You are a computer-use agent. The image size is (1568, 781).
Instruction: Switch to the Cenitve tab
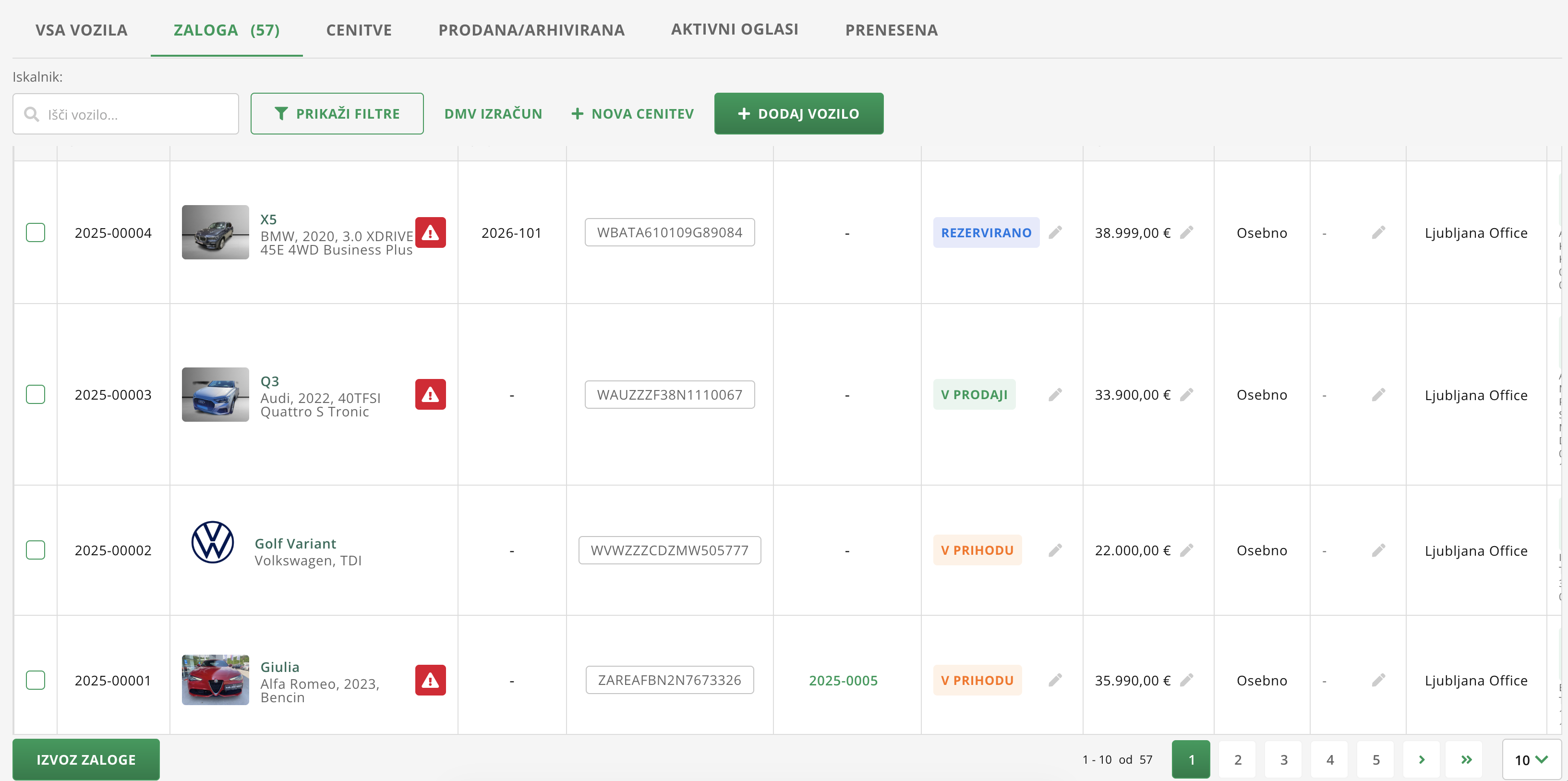(359, 30)
